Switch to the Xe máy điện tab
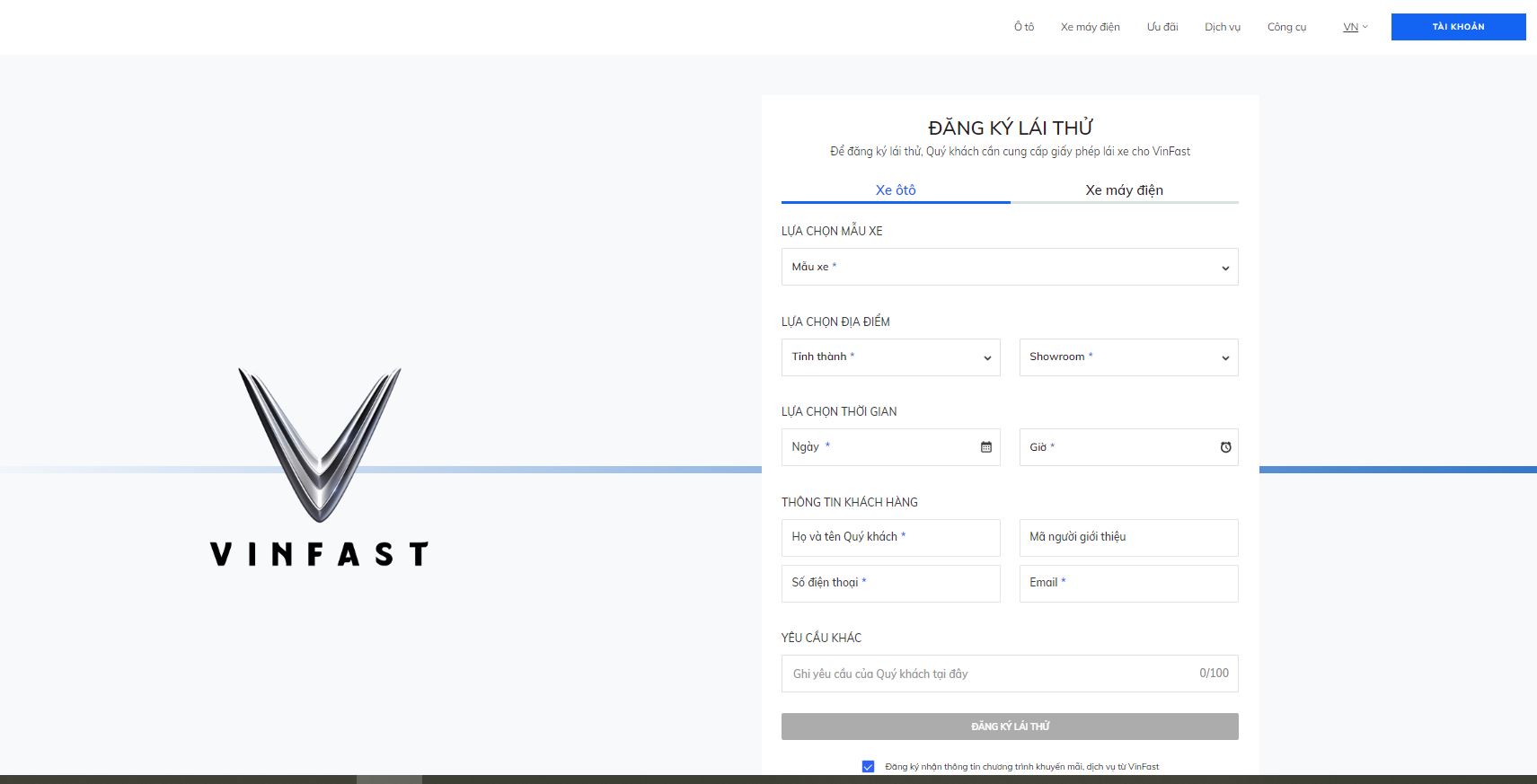1537x784 pixels. pos(1124,190)
